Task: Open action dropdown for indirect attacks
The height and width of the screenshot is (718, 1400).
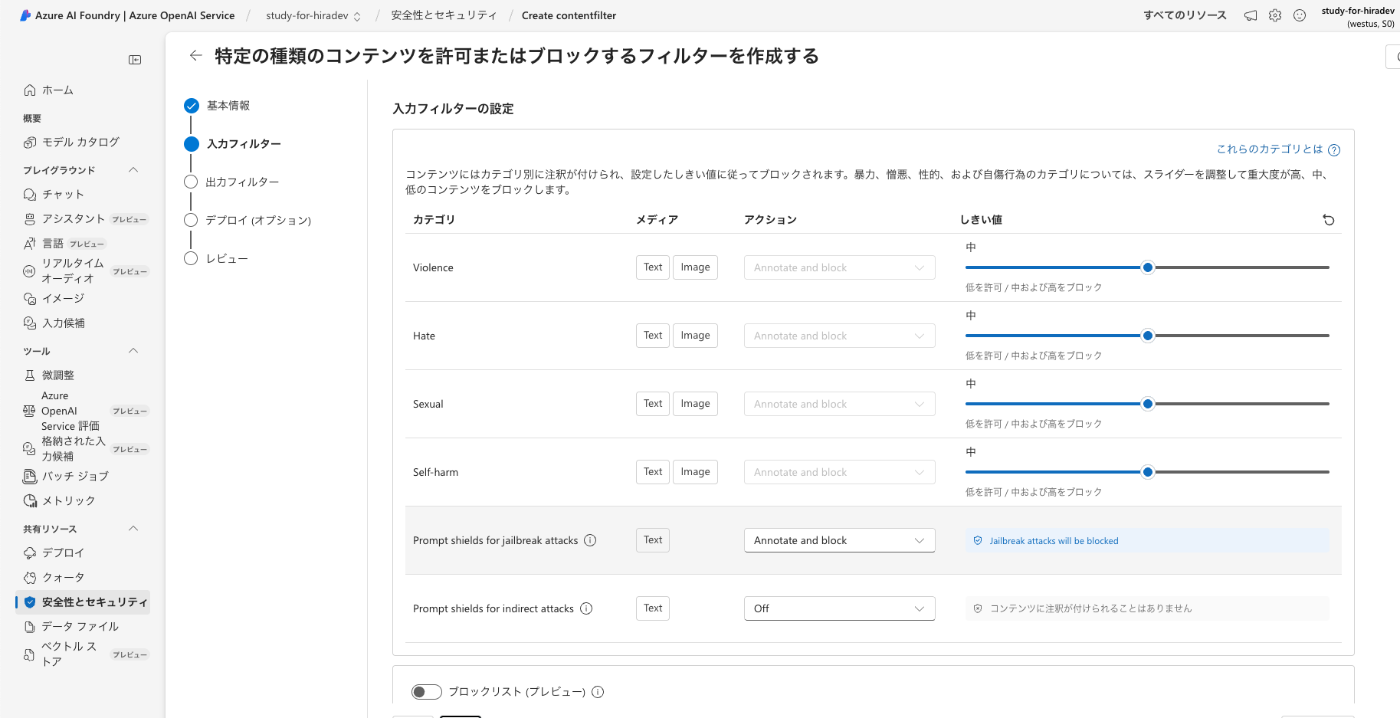Action: tap(840, 608)
